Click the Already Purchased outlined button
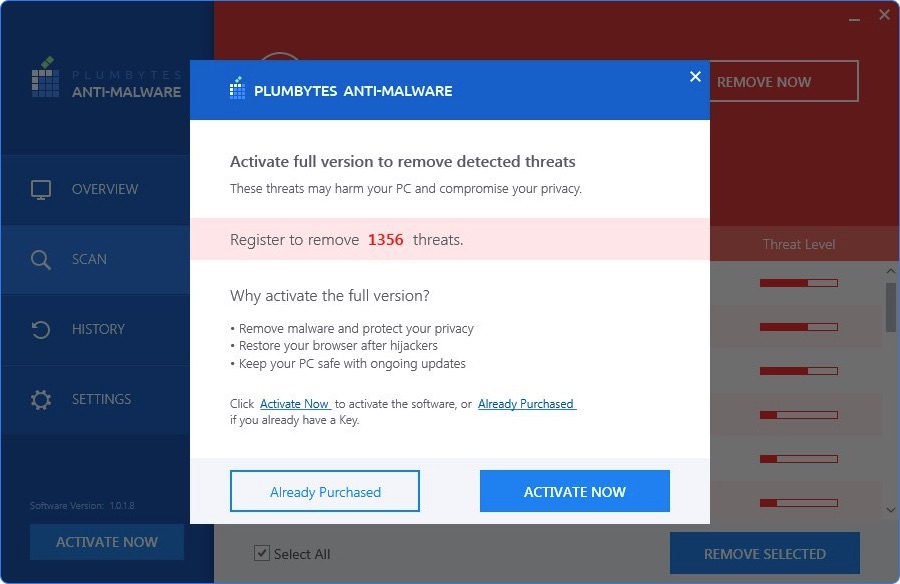This screenshot has height=584, width=900. pos(325,491)
